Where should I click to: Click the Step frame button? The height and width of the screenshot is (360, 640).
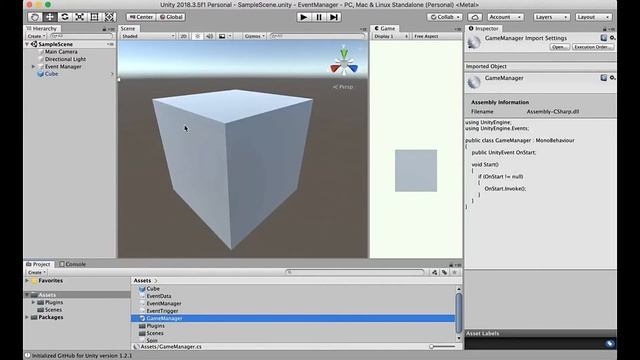tap(334, 17)
